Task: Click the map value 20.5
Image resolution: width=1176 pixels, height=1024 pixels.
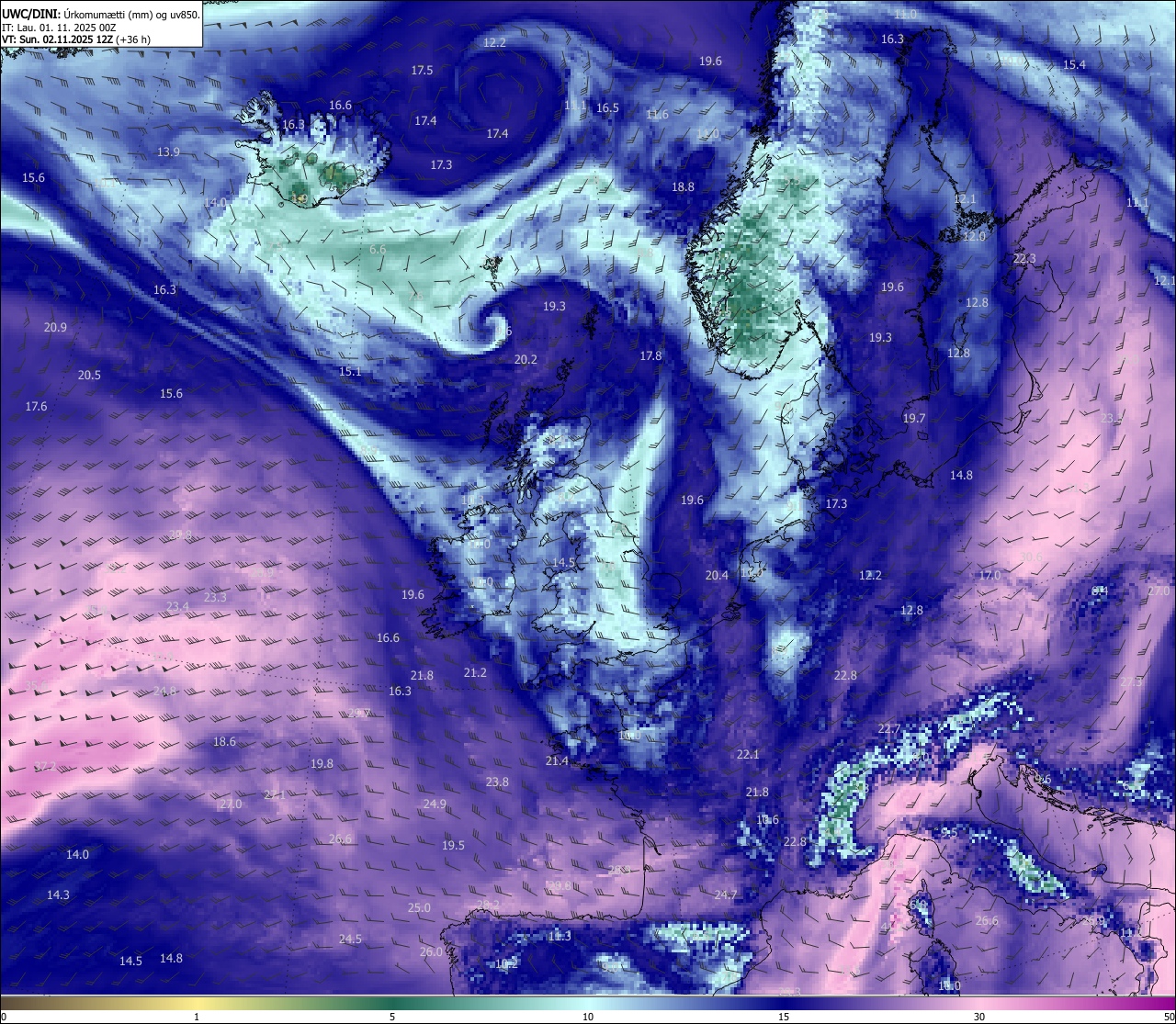Action: tap(89, 376)
